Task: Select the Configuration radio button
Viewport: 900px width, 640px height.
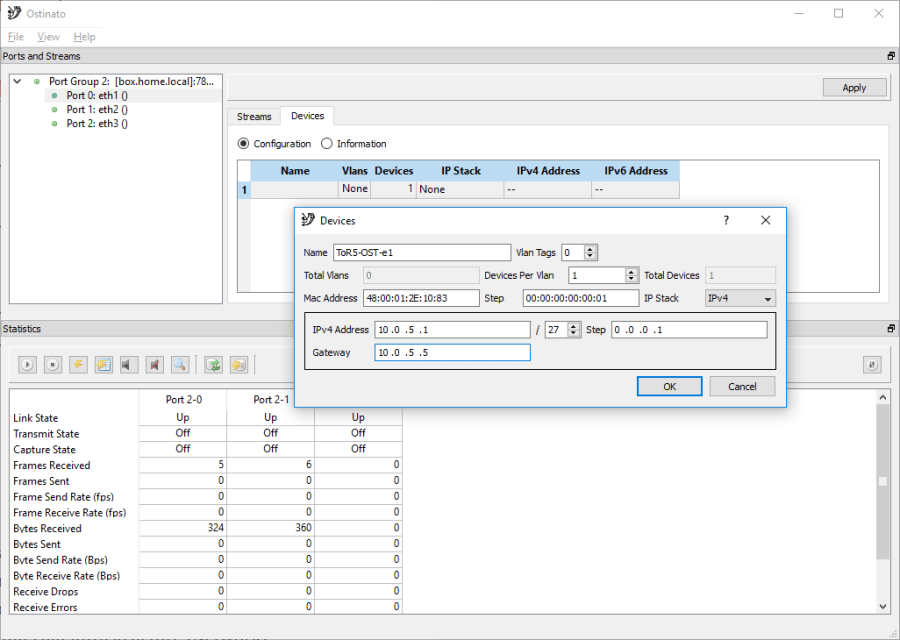Action: click(x=243, y=143)
